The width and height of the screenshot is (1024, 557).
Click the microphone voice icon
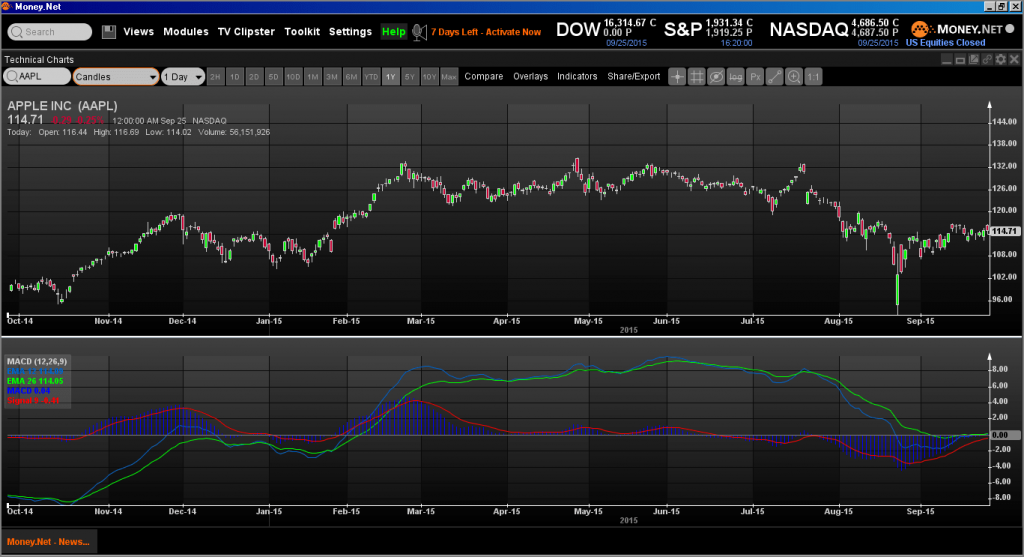pos(419,31)
